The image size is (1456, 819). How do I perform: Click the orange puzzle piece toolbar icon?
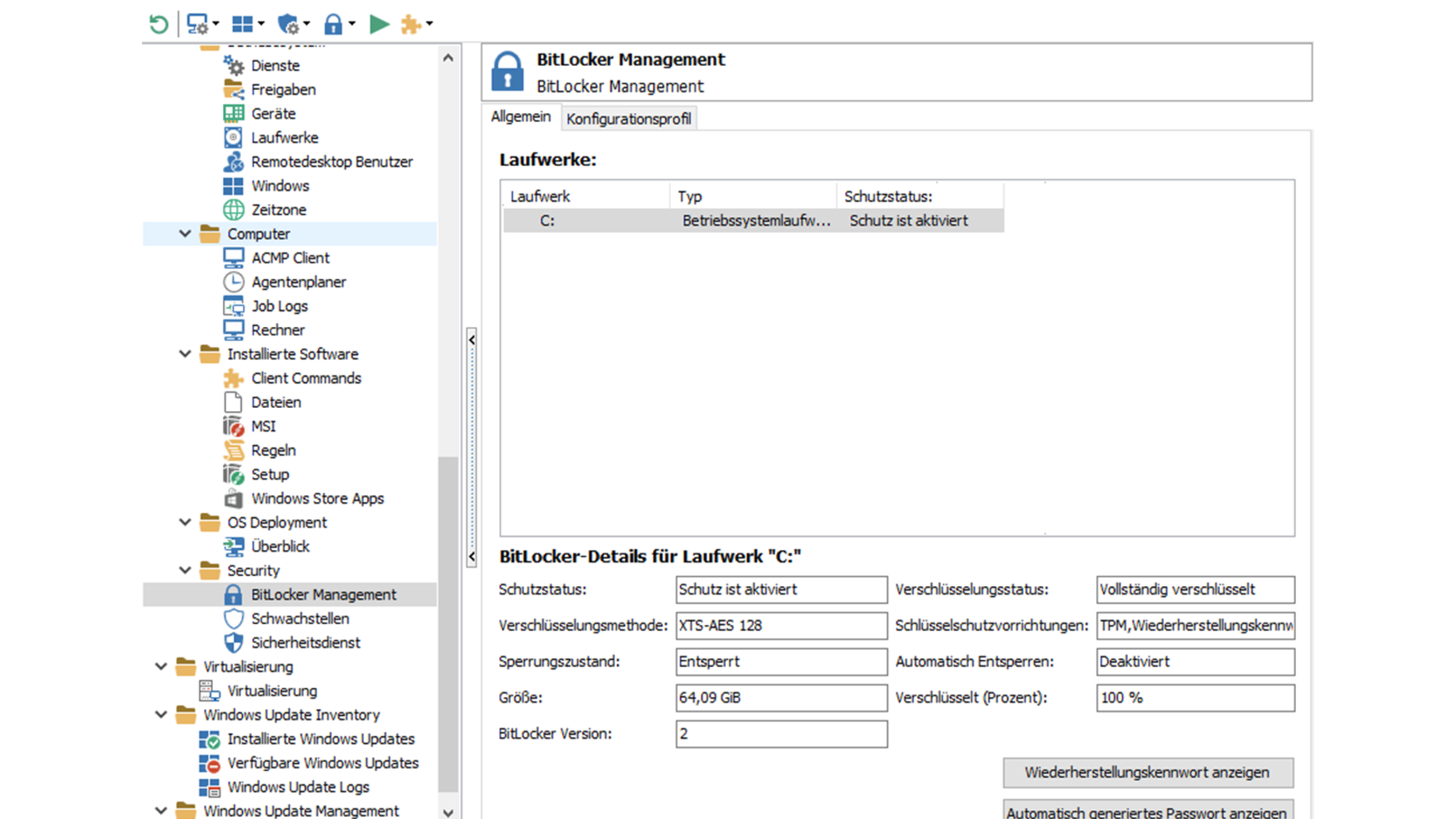tap(410, 24)
